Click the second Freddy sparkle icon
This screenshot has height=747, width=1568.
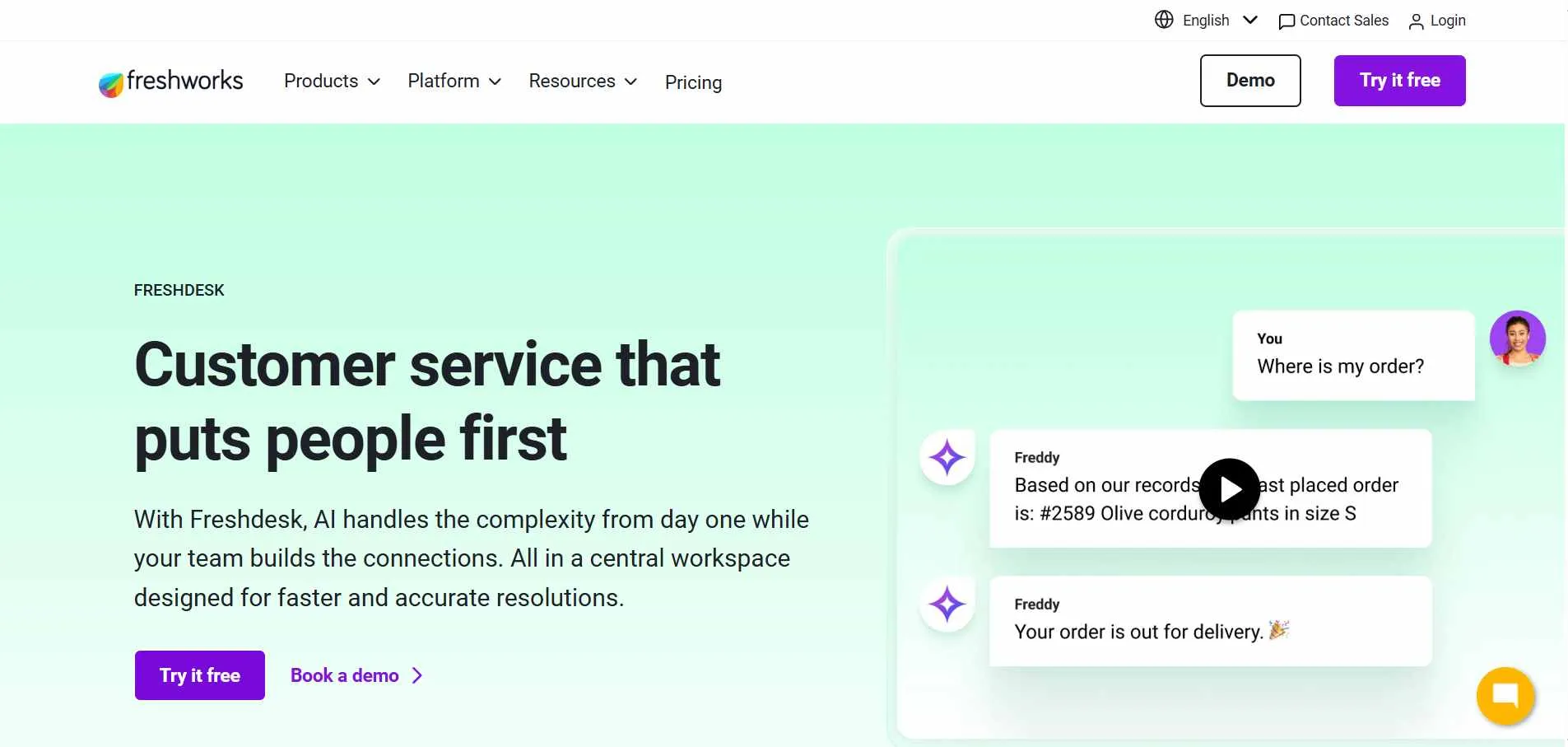pos(947,604)
